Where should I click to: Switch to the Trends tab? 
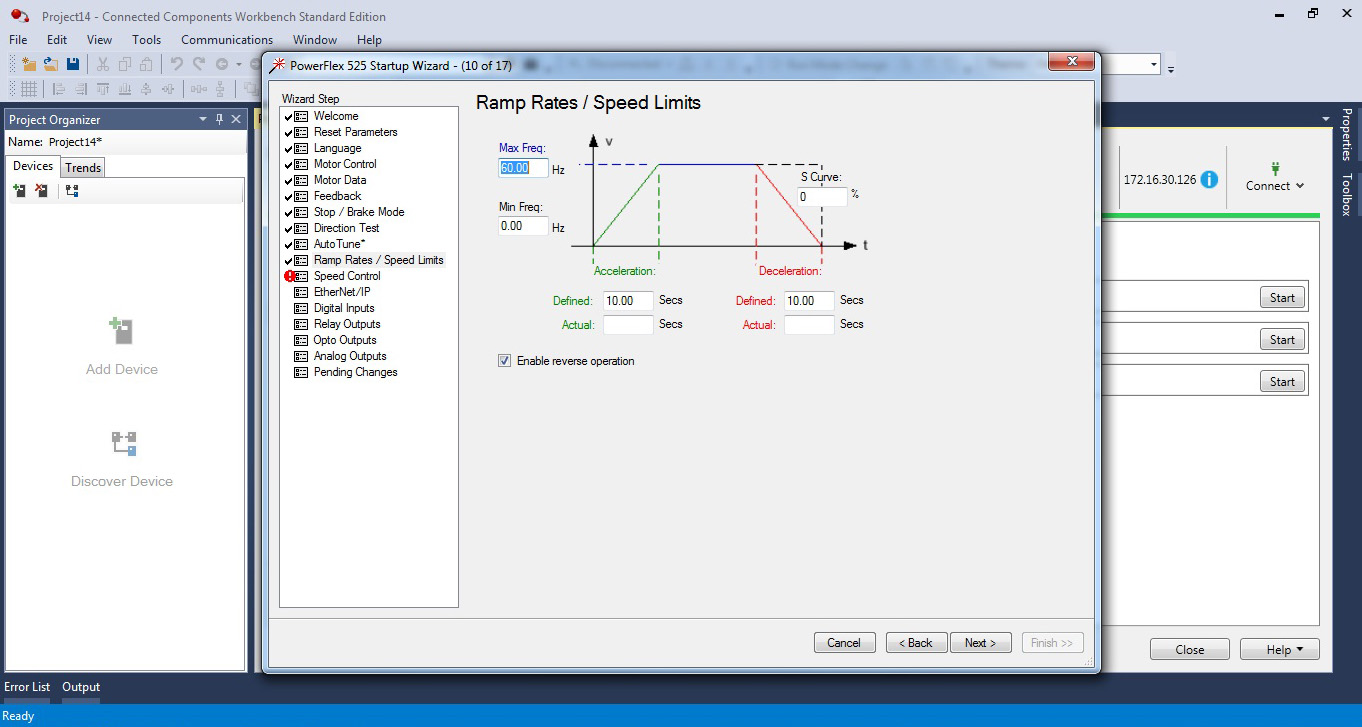(x=83, y=168)
